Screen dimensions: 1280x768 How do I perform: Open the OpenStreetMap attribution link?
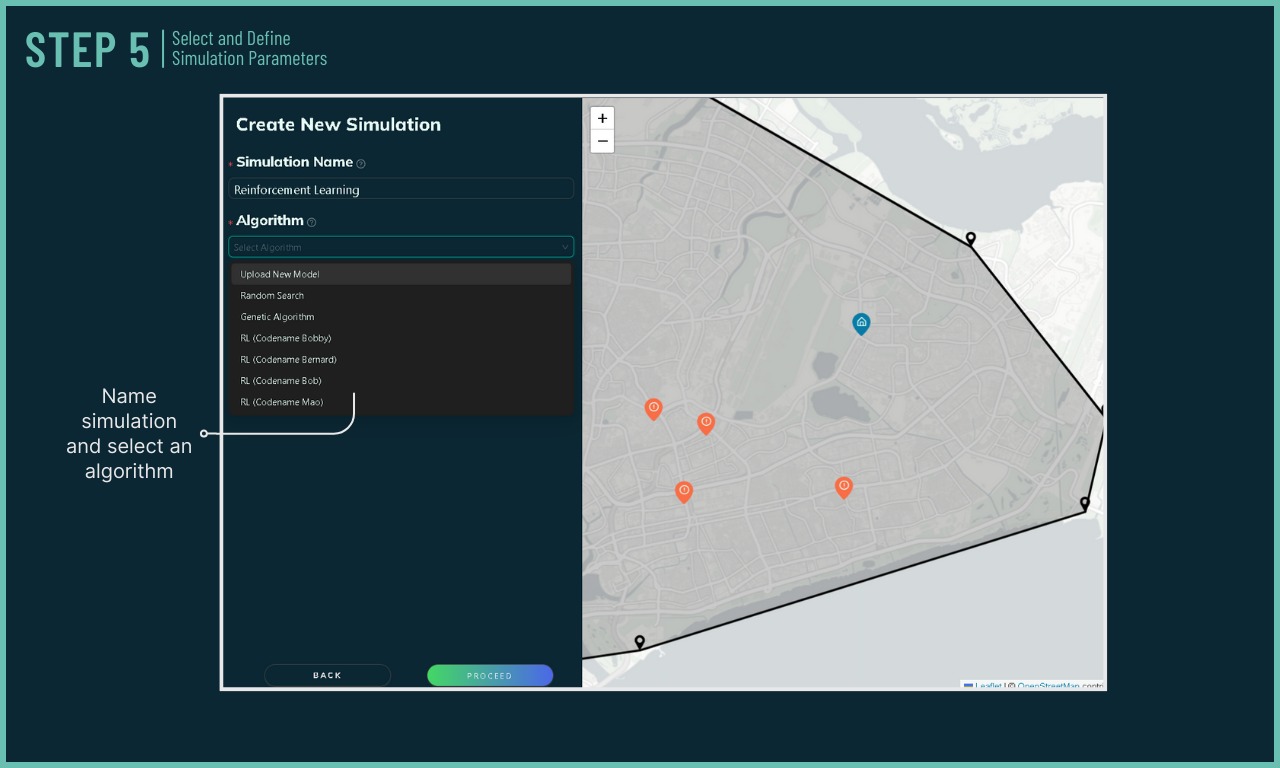1048,686
